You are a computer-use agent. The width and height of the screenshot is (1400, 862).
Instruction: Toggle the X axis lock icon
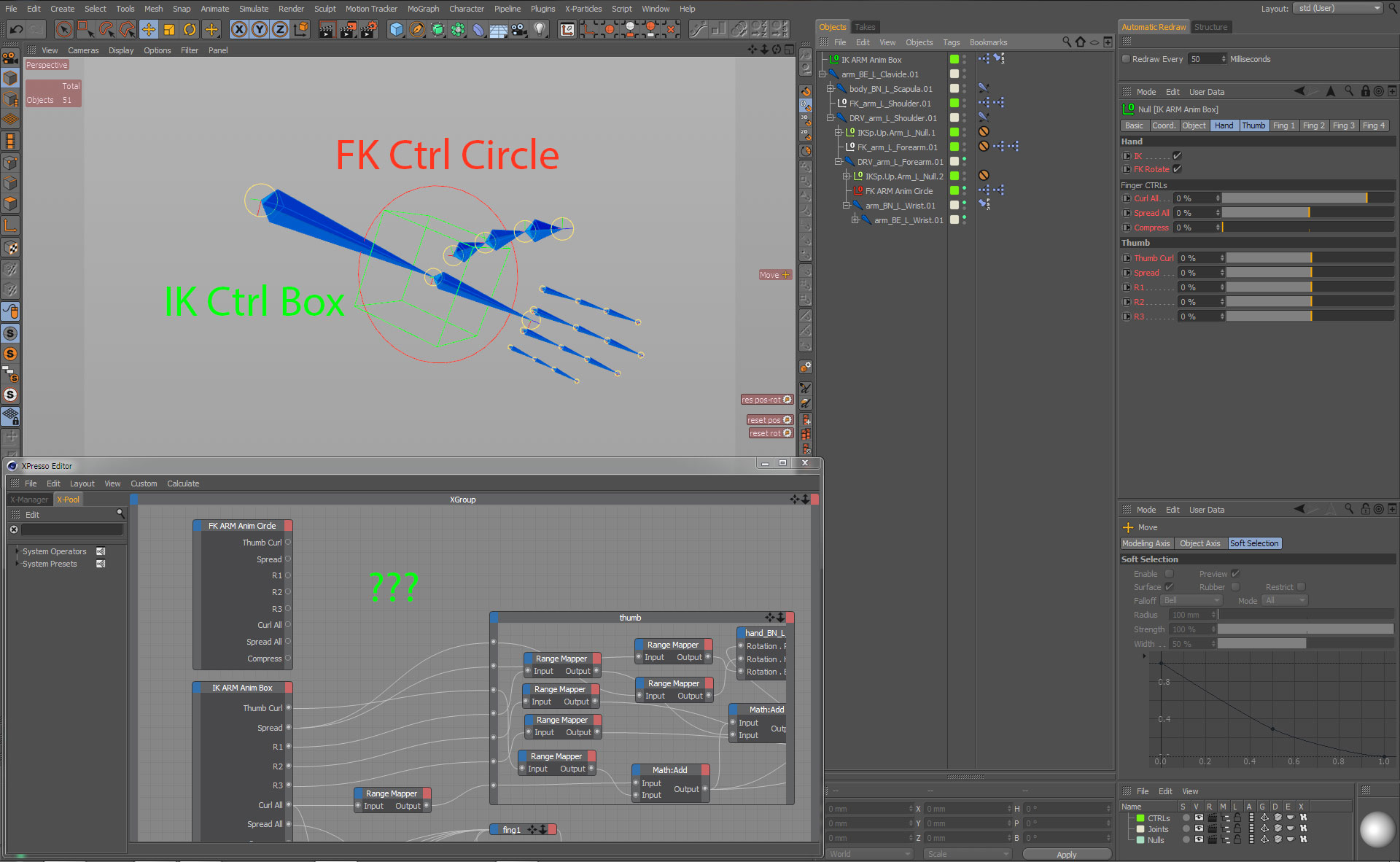click(x=239, y=29)
